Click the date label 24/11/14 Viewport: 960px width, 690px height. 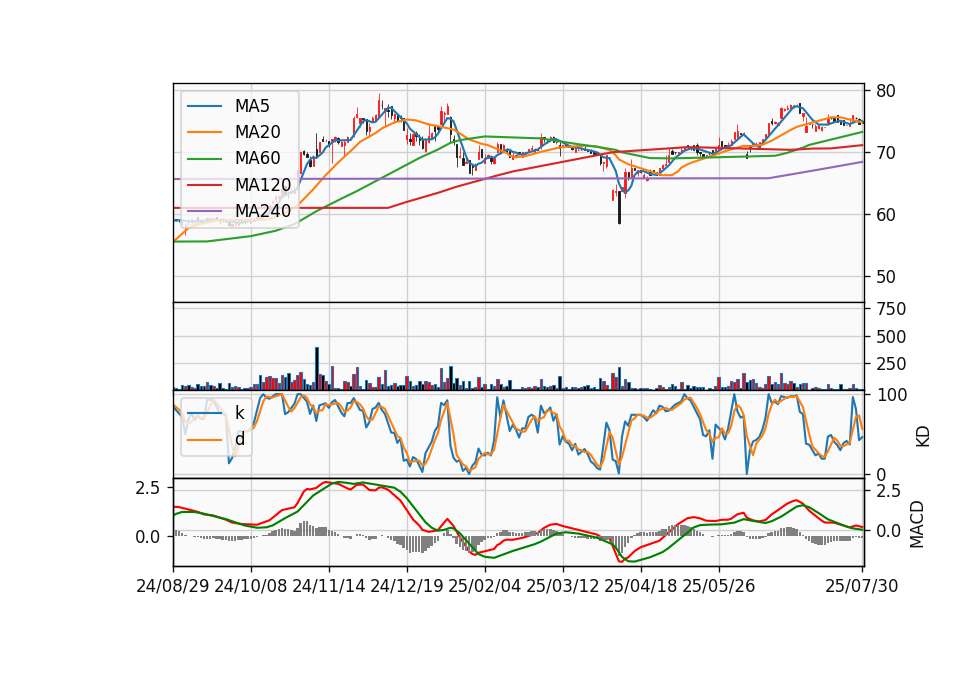(329, 586)
